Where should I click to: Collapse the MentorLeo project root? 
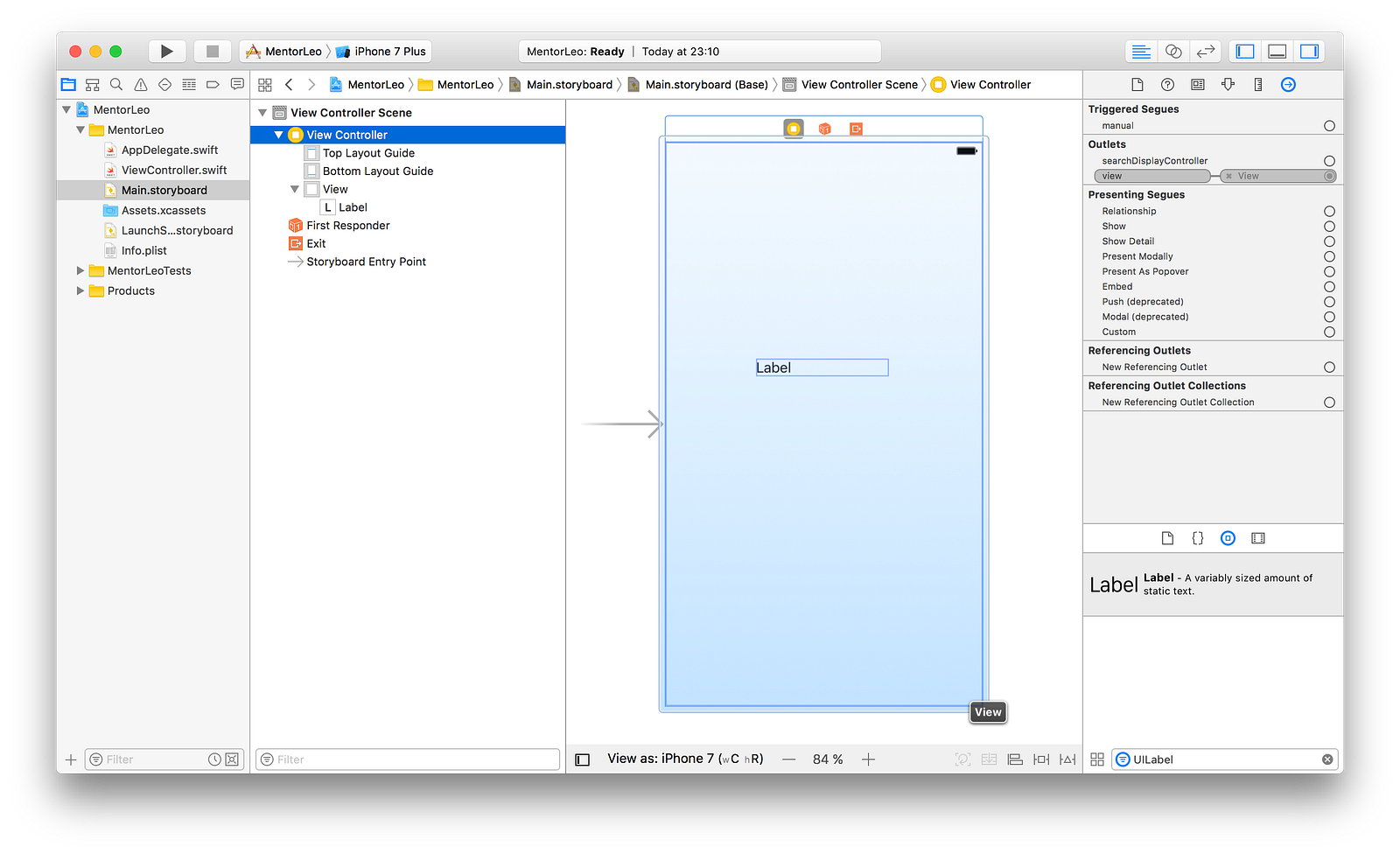(66, 110)
